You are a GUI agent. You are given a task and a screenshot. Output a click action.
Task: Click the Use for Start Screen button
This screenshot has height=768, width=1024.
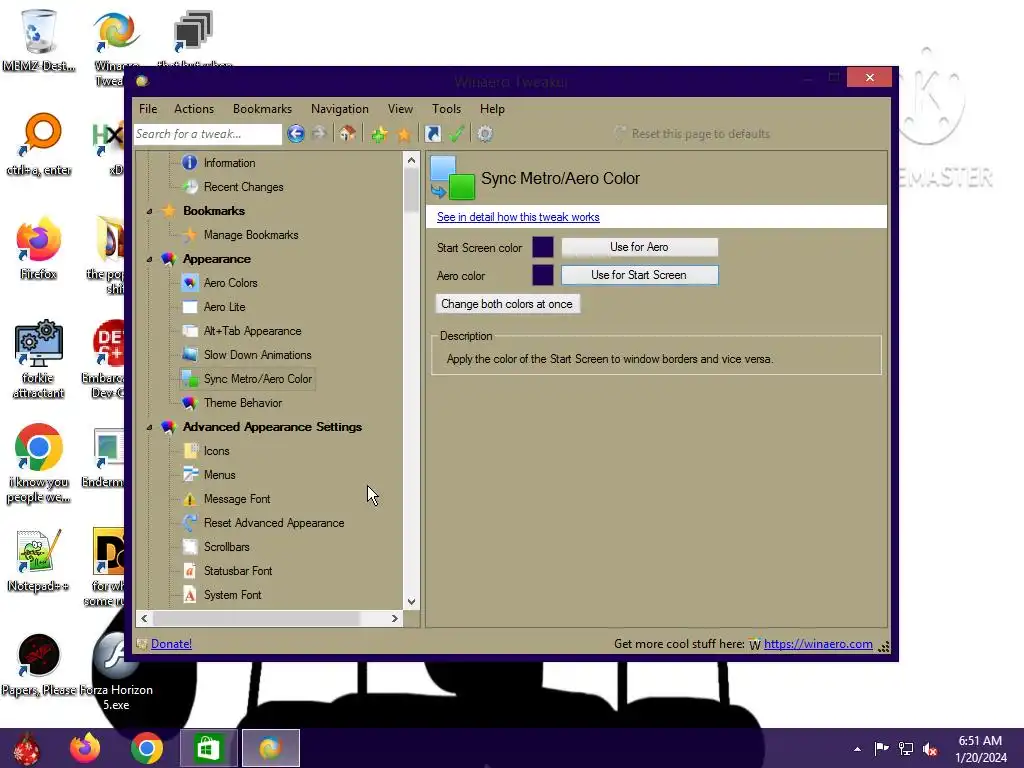click(x=639, y=275)
